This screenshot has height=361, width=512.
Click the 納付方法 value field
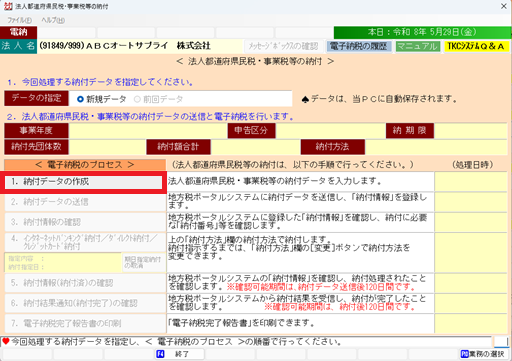436,147
